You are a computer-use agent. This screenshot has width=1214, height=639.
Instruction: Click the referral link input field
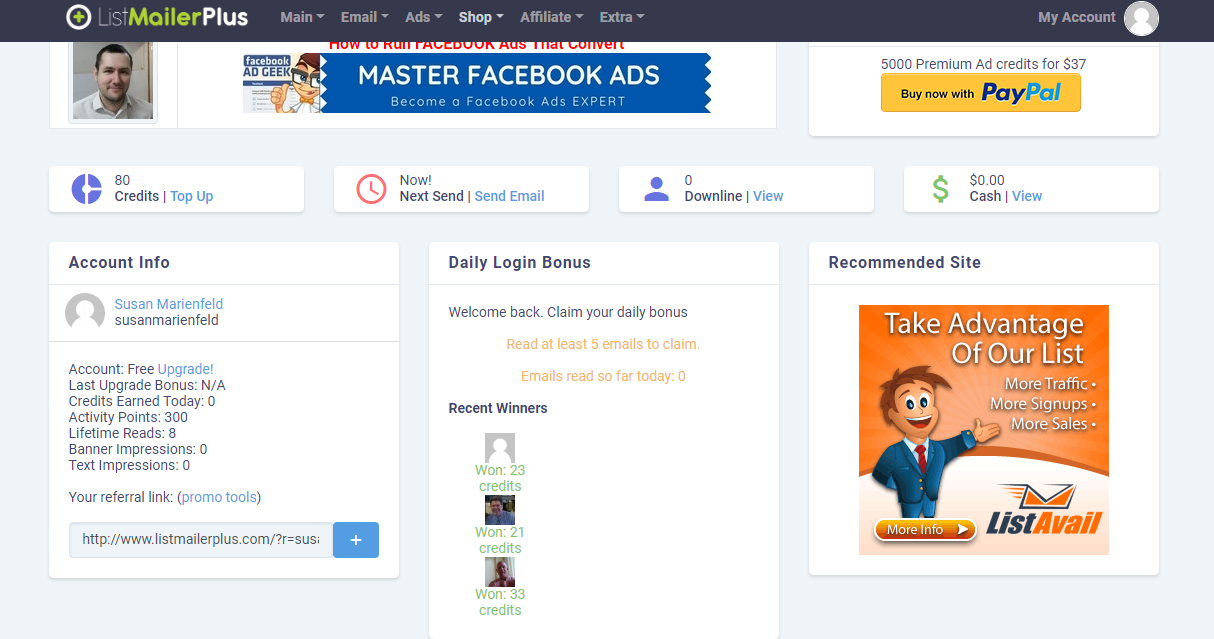tap(201, 539)
